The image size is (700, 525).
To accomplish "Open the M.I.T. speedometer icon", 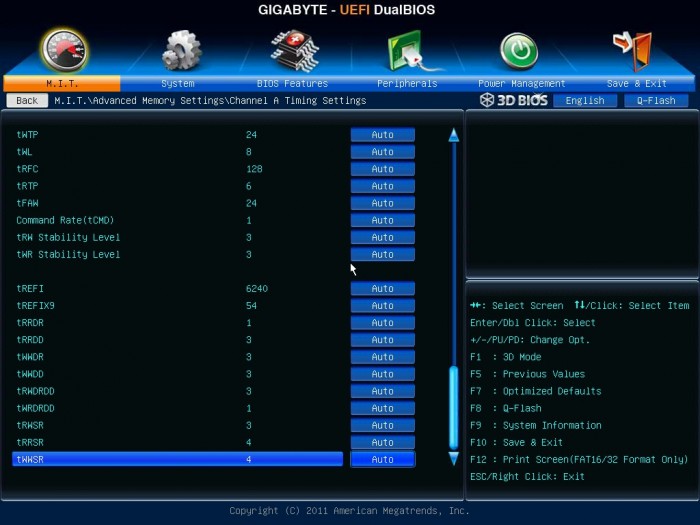I will (64, 50).
